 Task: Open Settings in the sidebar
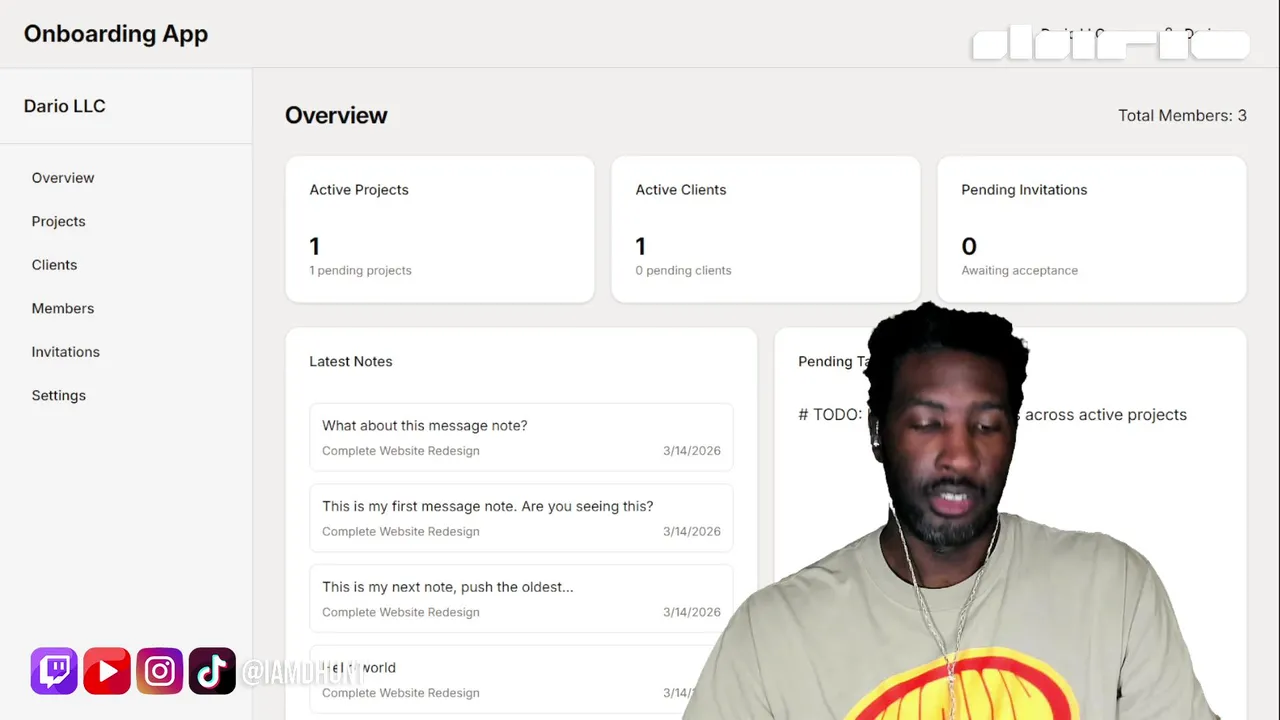[x=59, y=395]
